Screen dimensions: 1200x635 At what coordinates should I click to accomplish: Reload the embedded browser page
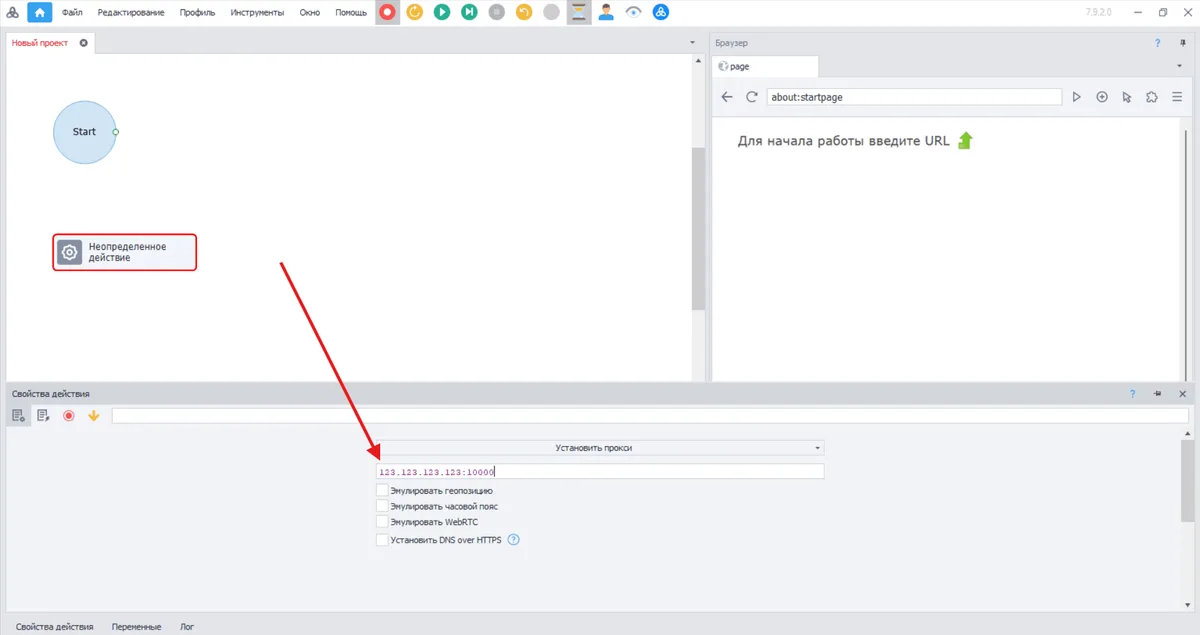752,97
